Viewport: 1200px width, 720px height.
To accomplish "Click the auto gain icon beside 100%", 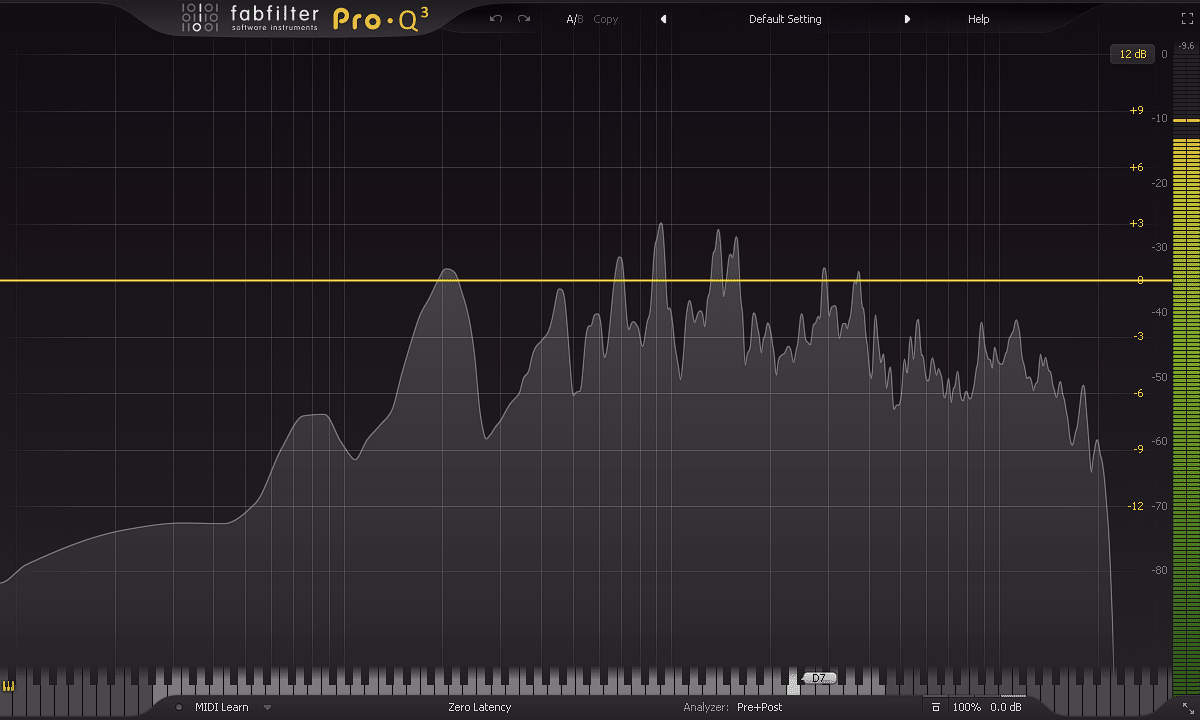I will pos(936,707).
